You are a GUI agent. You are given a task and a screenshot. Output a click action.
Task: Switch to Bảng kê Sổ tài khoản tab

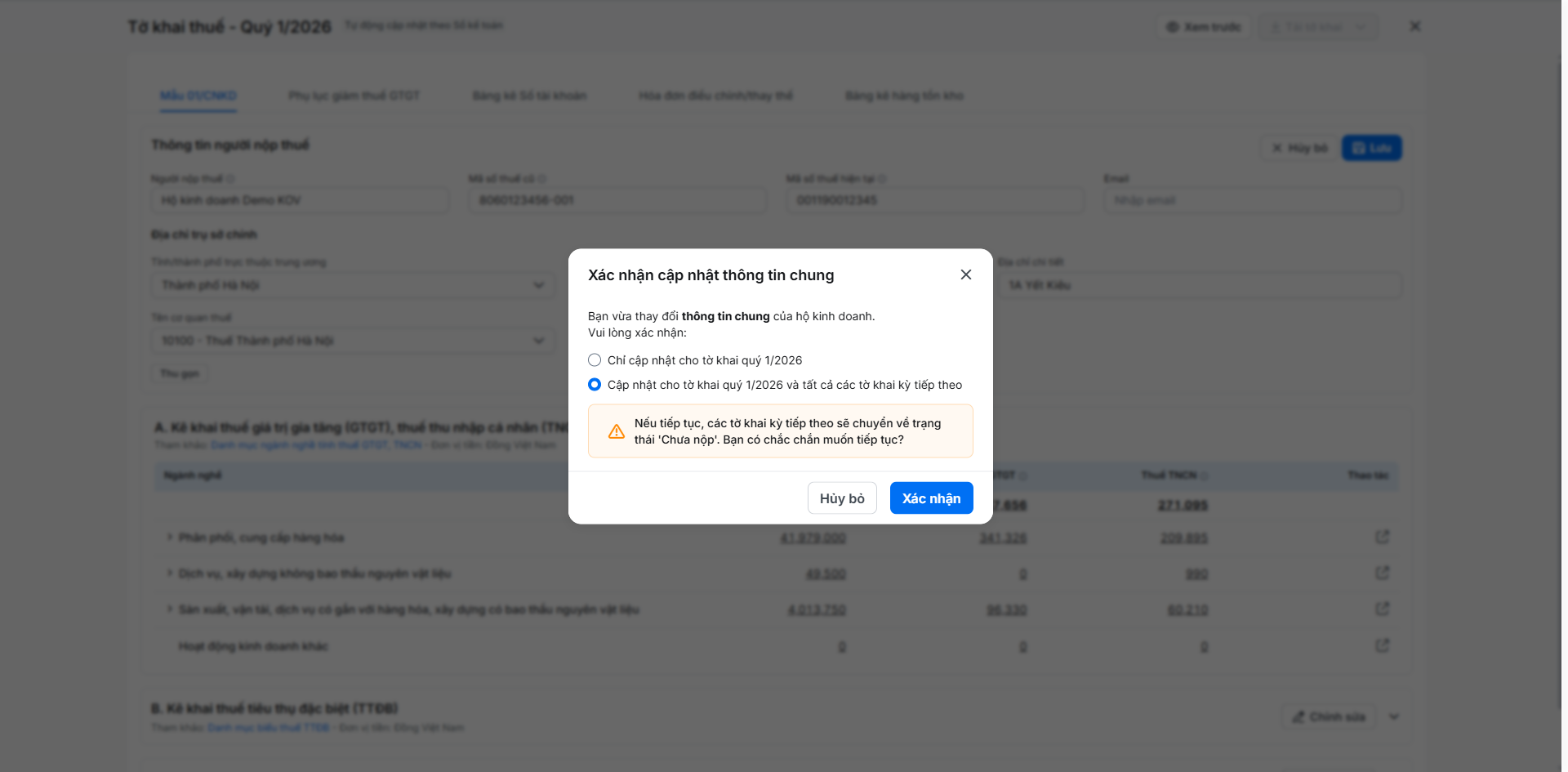(529, 96)
